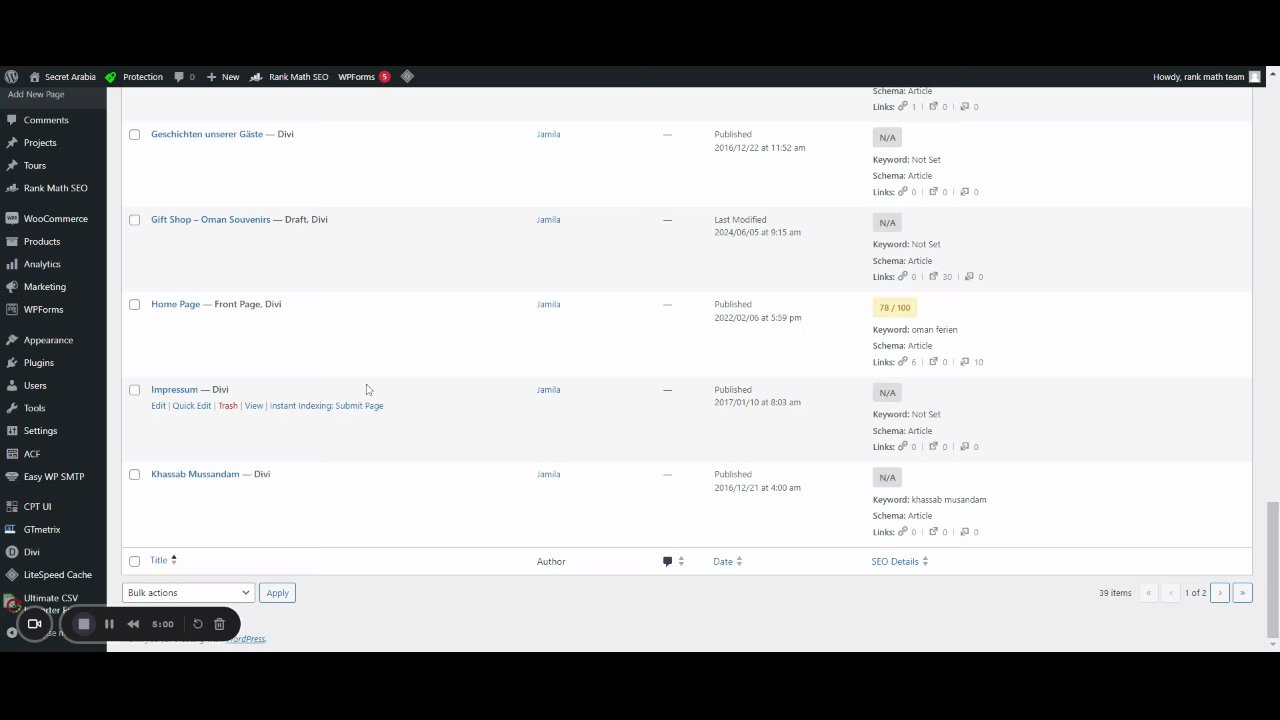Screen dimensions: 1280x720
Task: Click the Rank Math SEO chart icon
Action: click(x=256, y=77)
